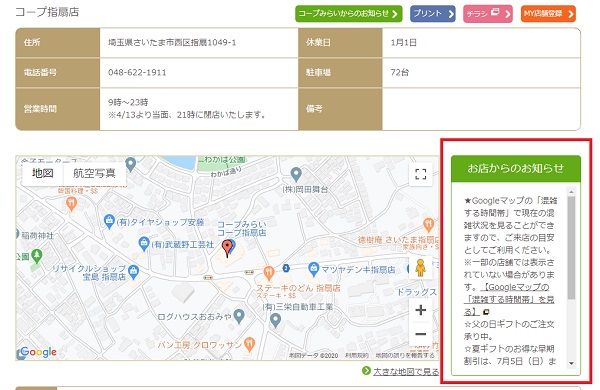The width and height of the screenshot is (600, 390).
Task: Click the MY店舗登録 button
Action: [548, 14]
